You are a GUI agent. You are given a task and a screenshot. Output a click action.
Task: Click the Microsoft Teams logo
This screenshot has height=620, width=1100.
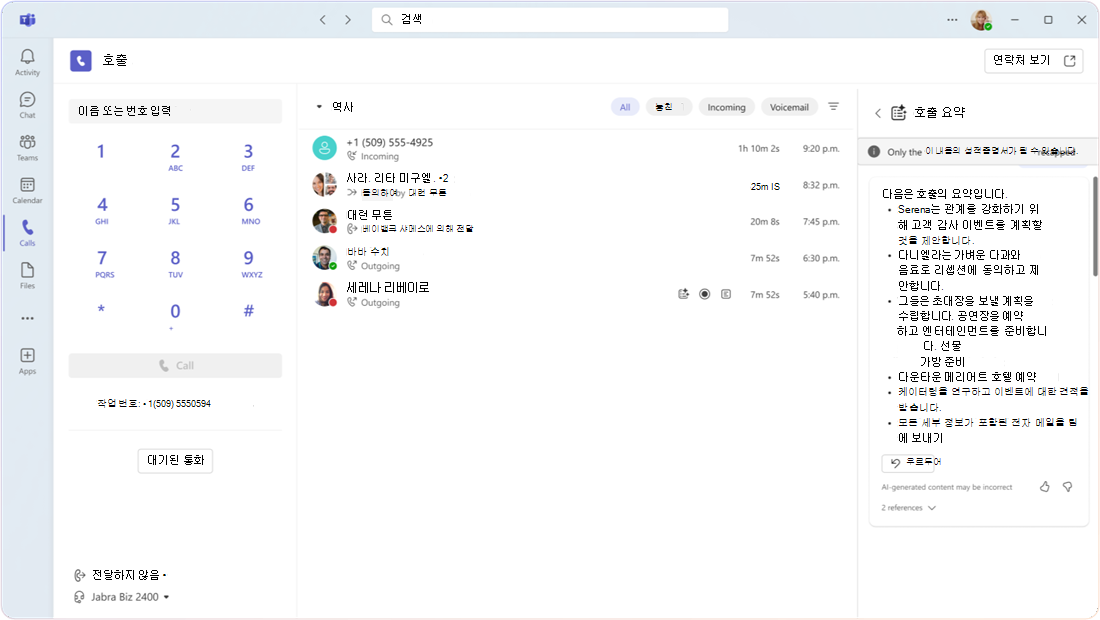coord(27,20)
